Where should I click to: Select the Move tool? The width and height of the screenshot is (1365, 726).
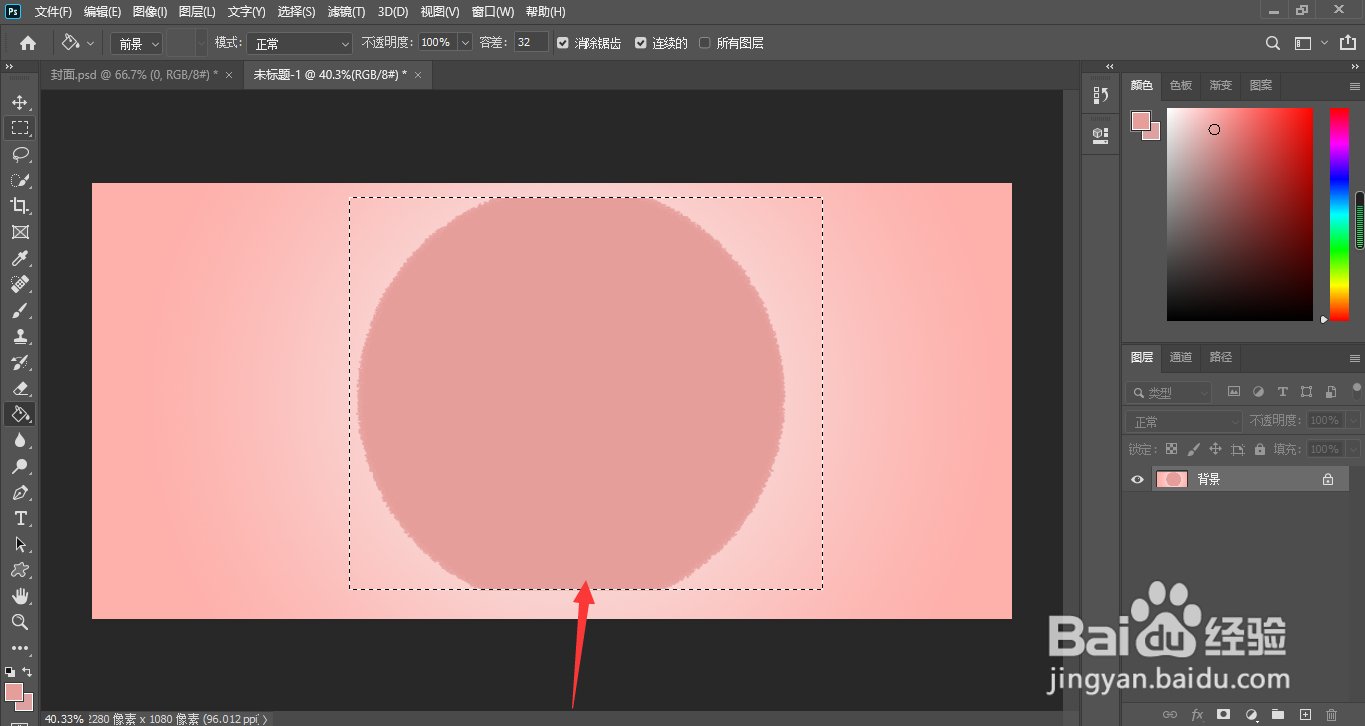tap(20, 102)
